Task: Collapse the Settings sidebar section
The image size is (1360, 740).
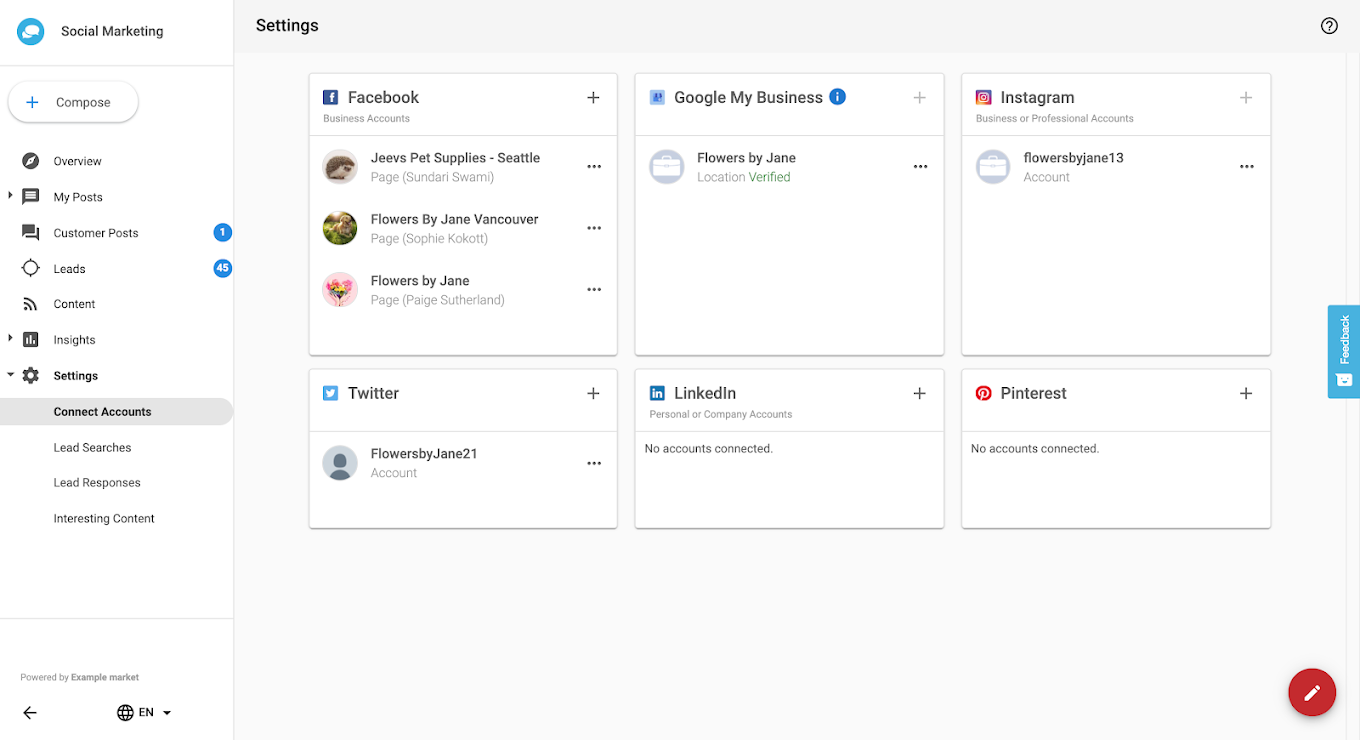Action: [x=11, y=375]
